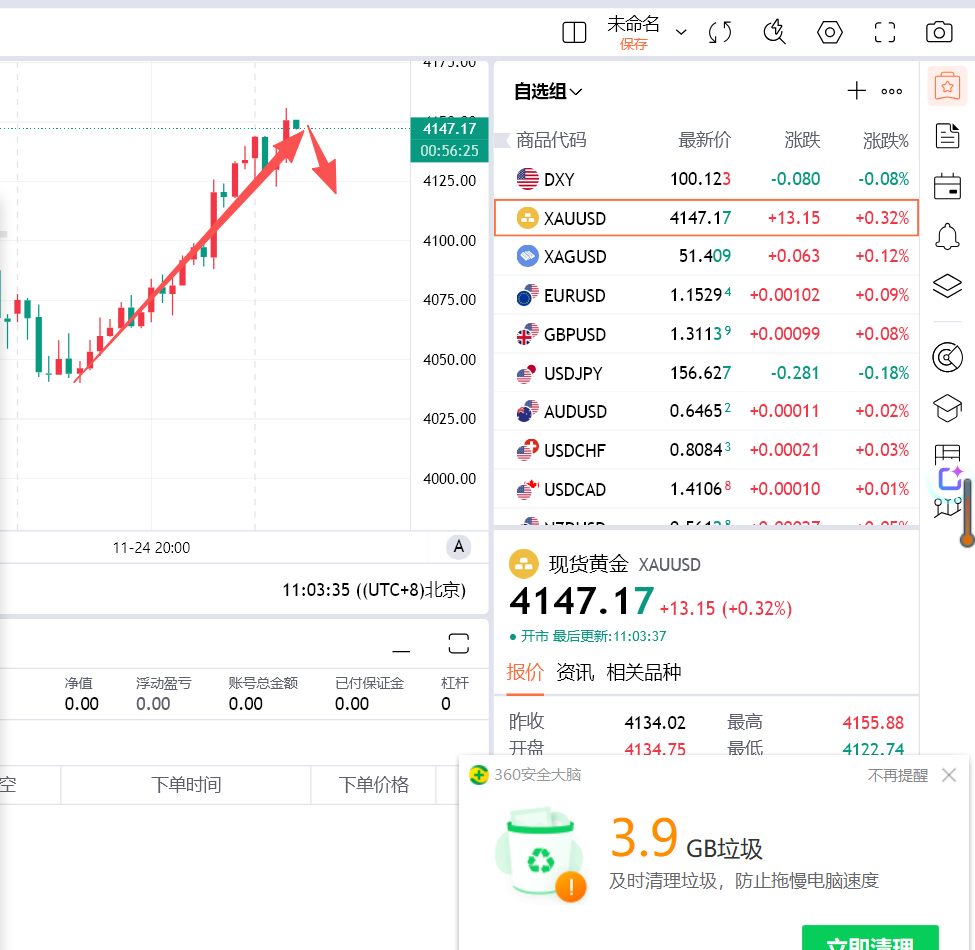Open chart settings via the gear icon

829,32
